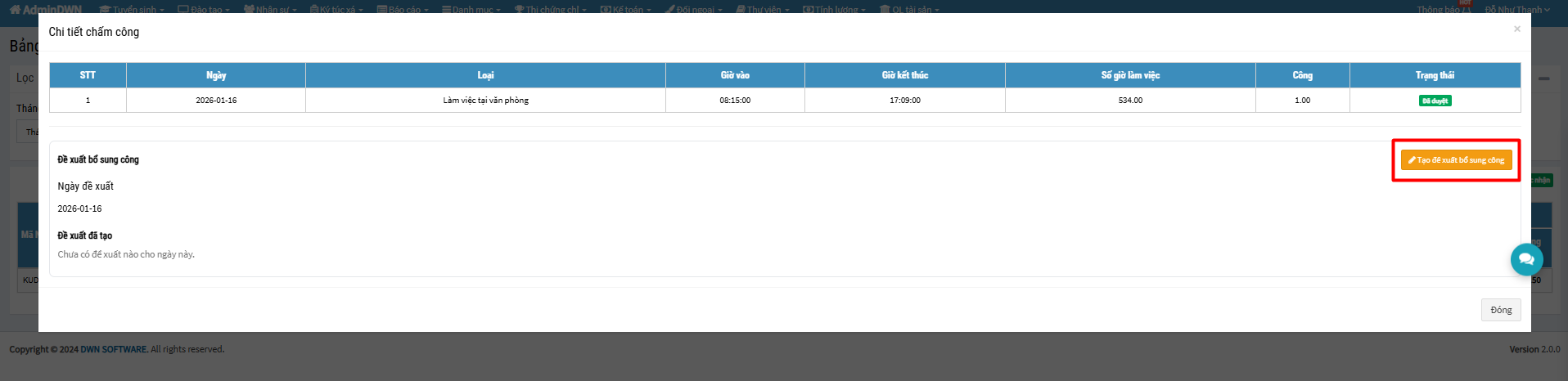Viewport: 1568px width, 381px height.
Task: Collapse the filter panel with minus icon
Action: [x=1543, y=78]
